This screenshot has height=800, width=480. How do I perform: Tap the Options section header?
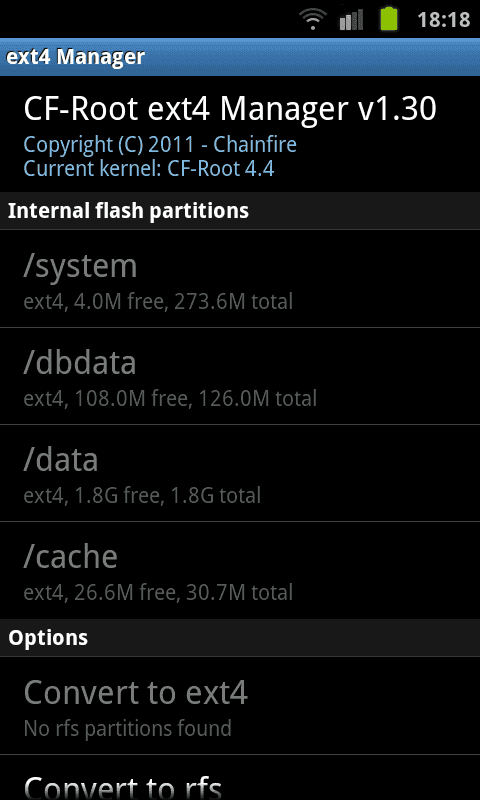tap(240, 638)
